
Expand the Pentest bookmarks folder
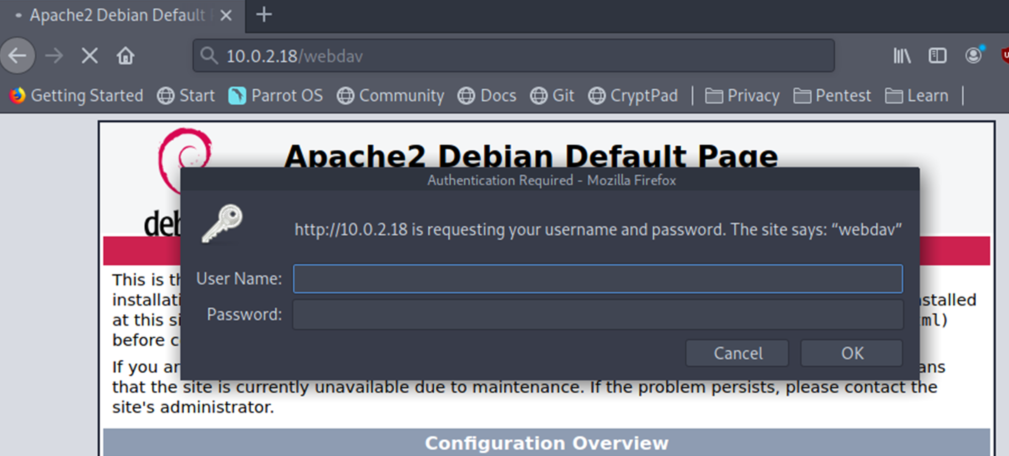(x=832, y=96)
